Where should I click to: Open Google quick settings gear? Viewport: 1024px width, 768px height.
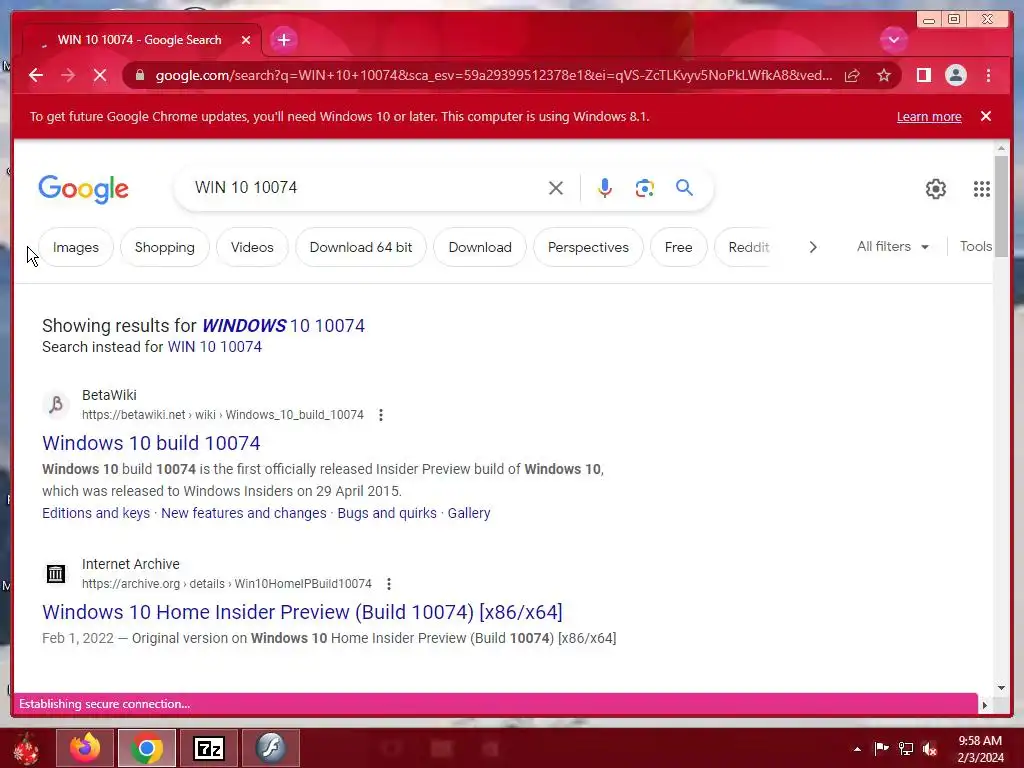coord(935,189)
